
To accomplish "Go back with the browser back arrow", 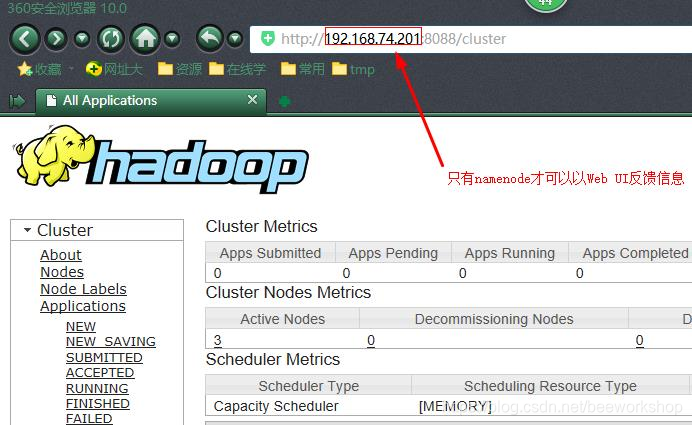I will 25,39.
